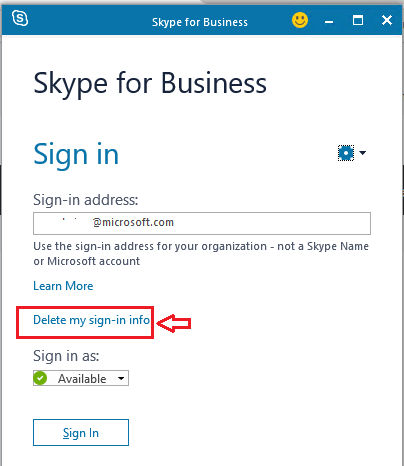This screenshot has width=404, height=466.
Task: Click the Sign in as label
Action: [x=66, y=356]
